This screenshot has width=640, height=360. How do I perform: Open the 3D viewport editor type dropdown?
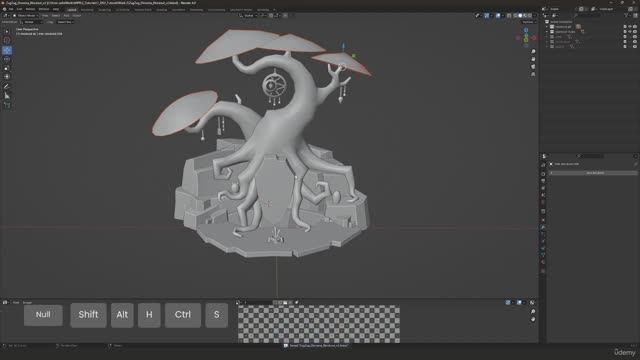[6, 16]
